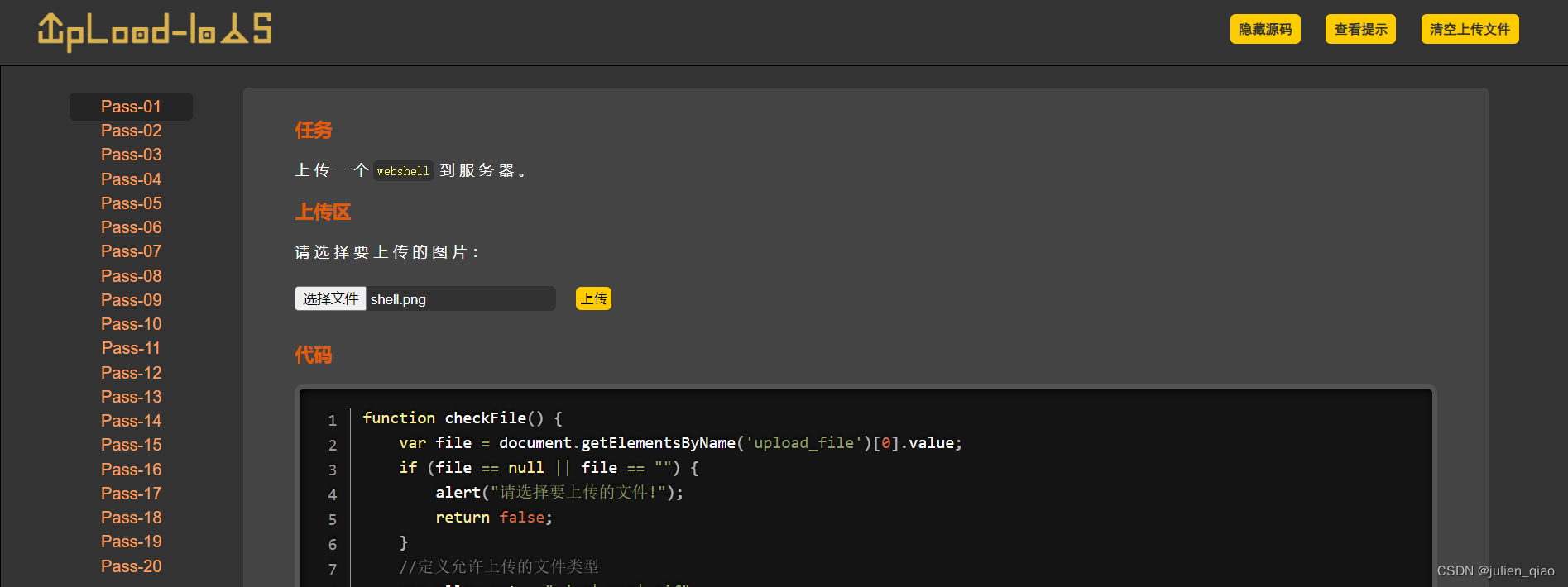1568x587 pixels.
Task: Select Pass-09 from the level list
Action: click(131, 300)
